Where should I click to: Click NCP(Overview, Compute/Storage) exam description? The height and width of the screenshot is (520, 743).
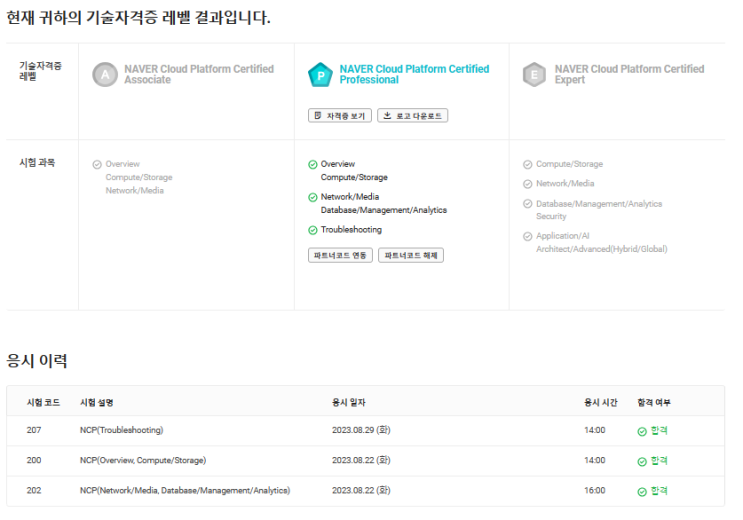[143, 460]
